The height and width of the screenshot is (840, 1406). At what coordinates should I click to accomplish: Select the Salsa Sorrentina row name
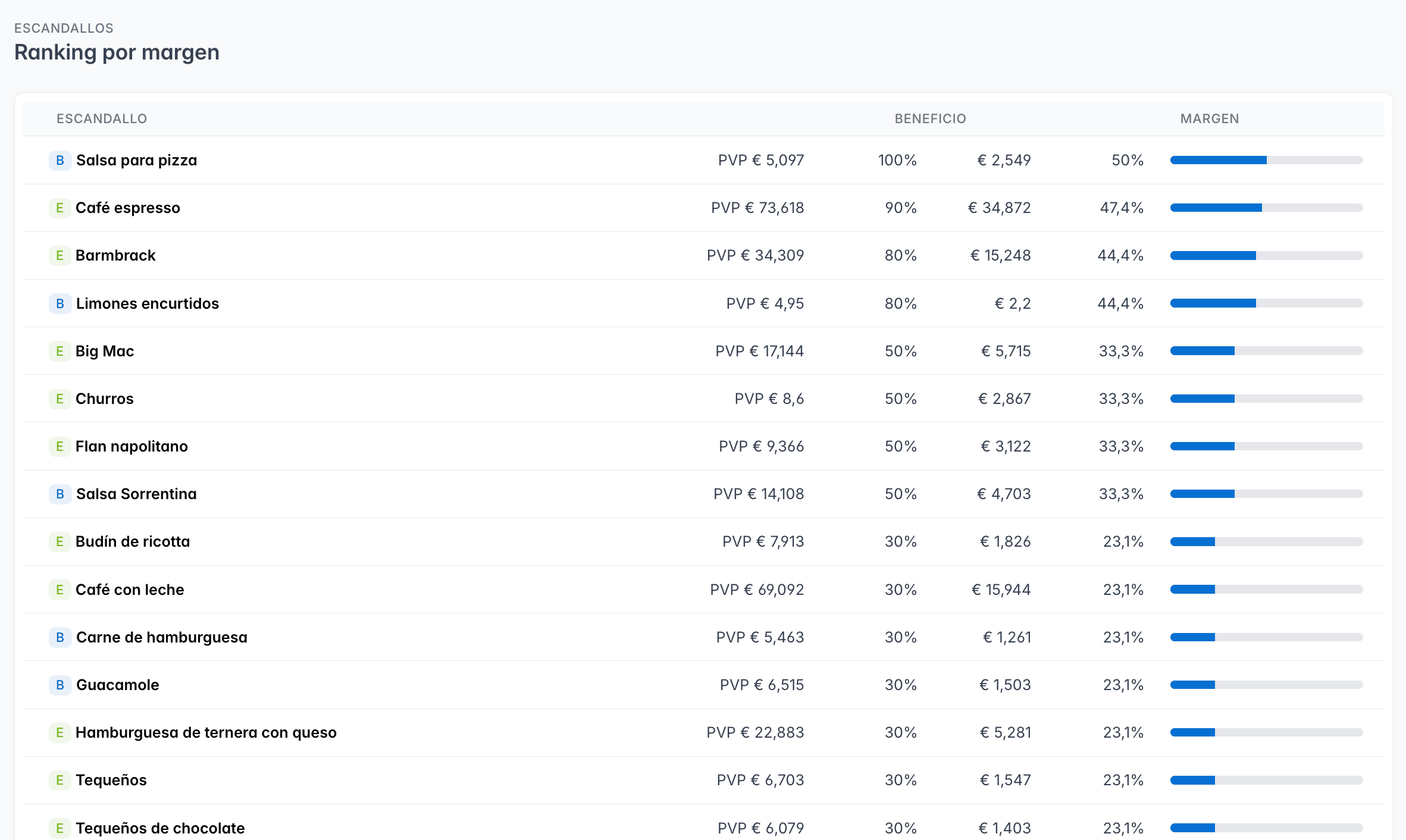(x=136, y=494)
